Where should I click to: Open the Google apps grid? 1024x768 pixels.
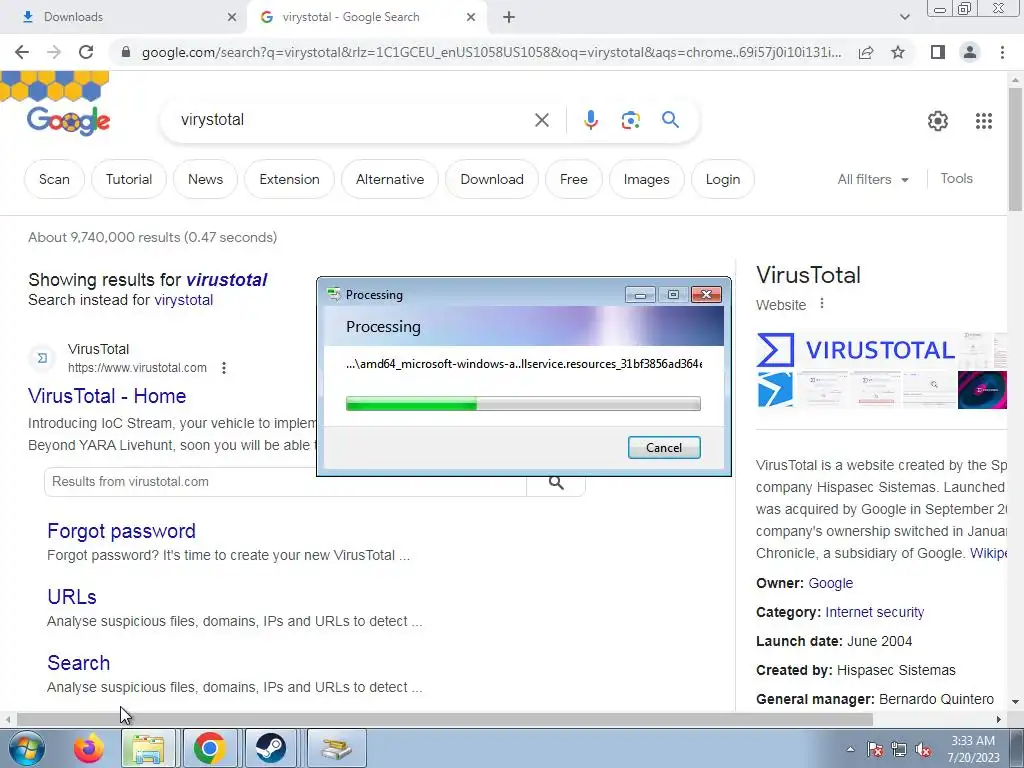(984, 121)
